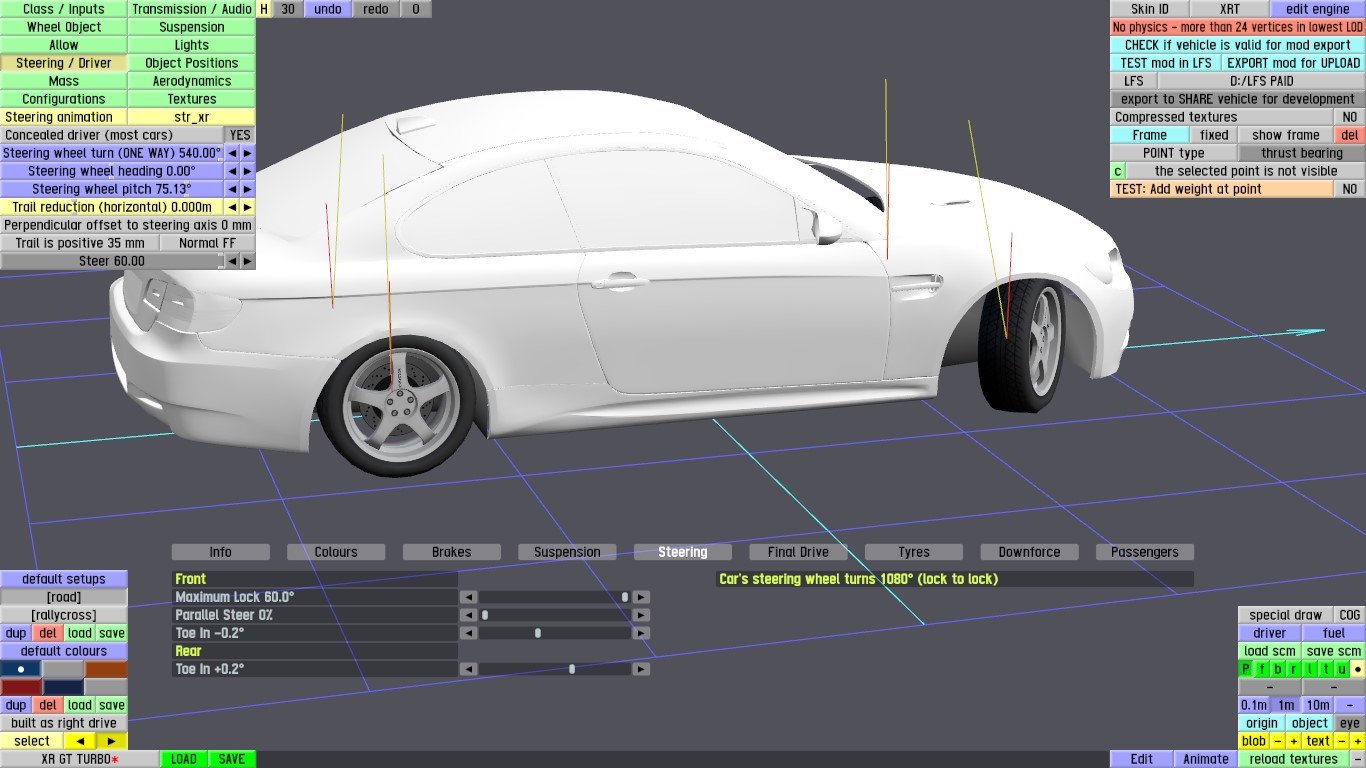
Task: Click left arrow beside Trail reduction
Action: 232,207
